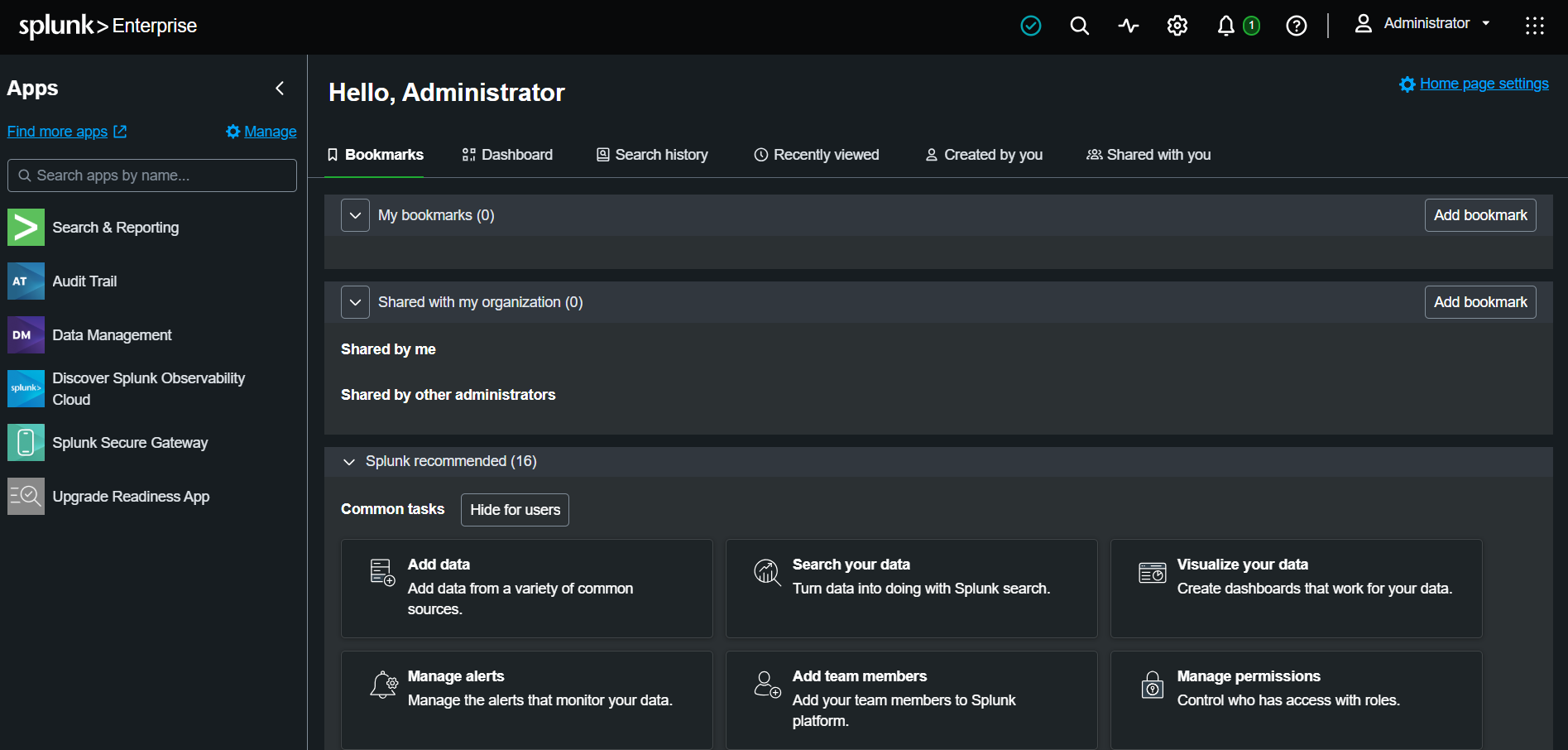Screen dimensions: 1568x750
Task: Click the Manage alerts bell icon
Action: tap(384, 685)
